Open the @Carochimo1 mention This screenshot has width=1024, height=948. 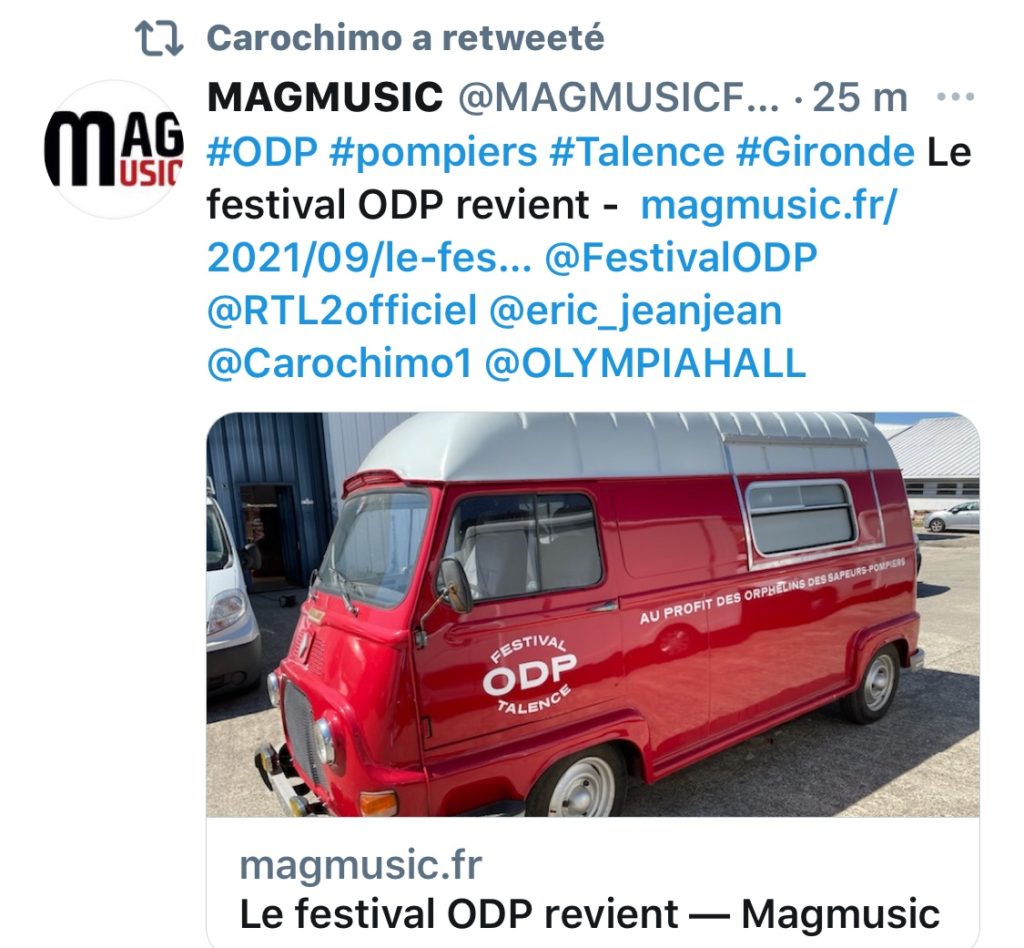(x=339, y=363)
